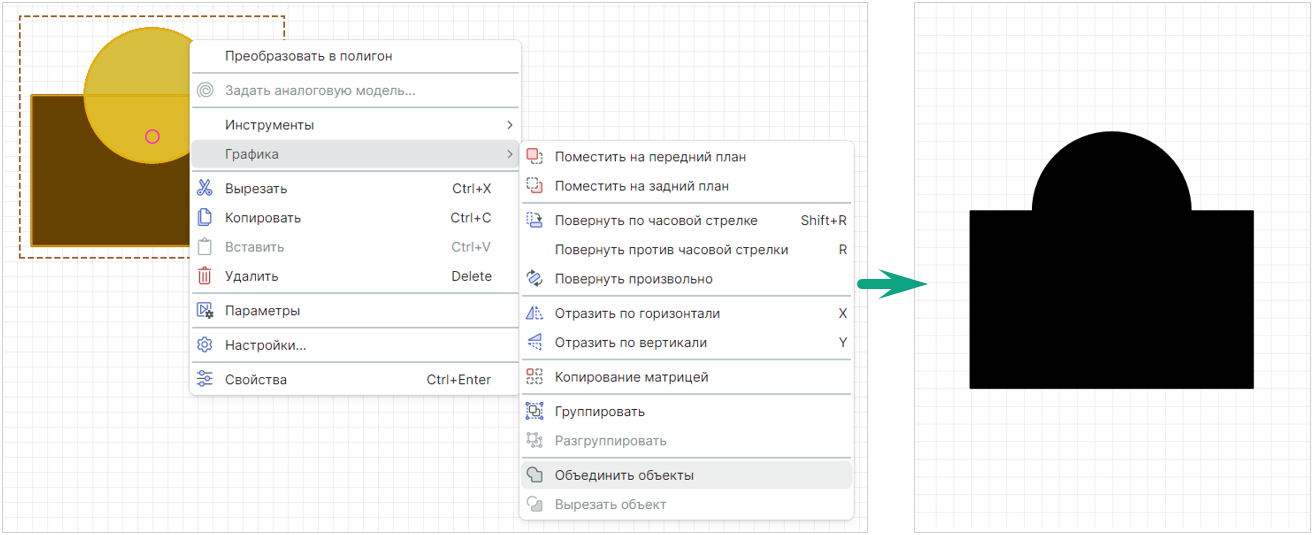
Task: Expand the Инструменты submenu arrow
Action: [509, 125]
